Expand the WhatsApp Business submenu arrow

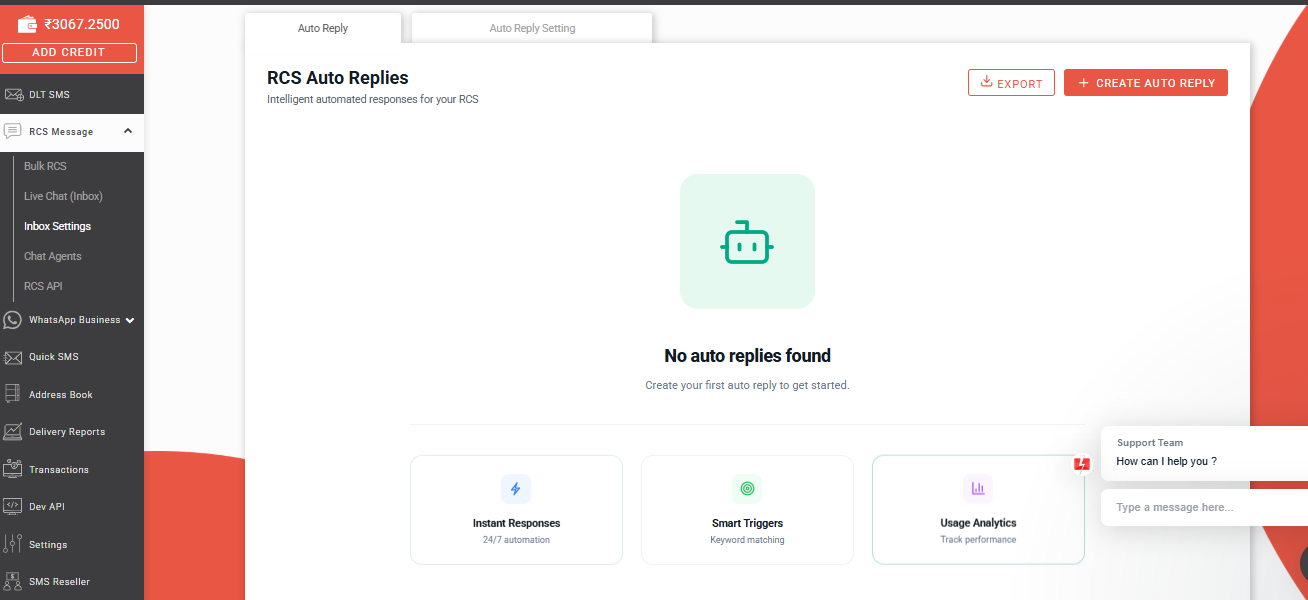pos(130,321)
